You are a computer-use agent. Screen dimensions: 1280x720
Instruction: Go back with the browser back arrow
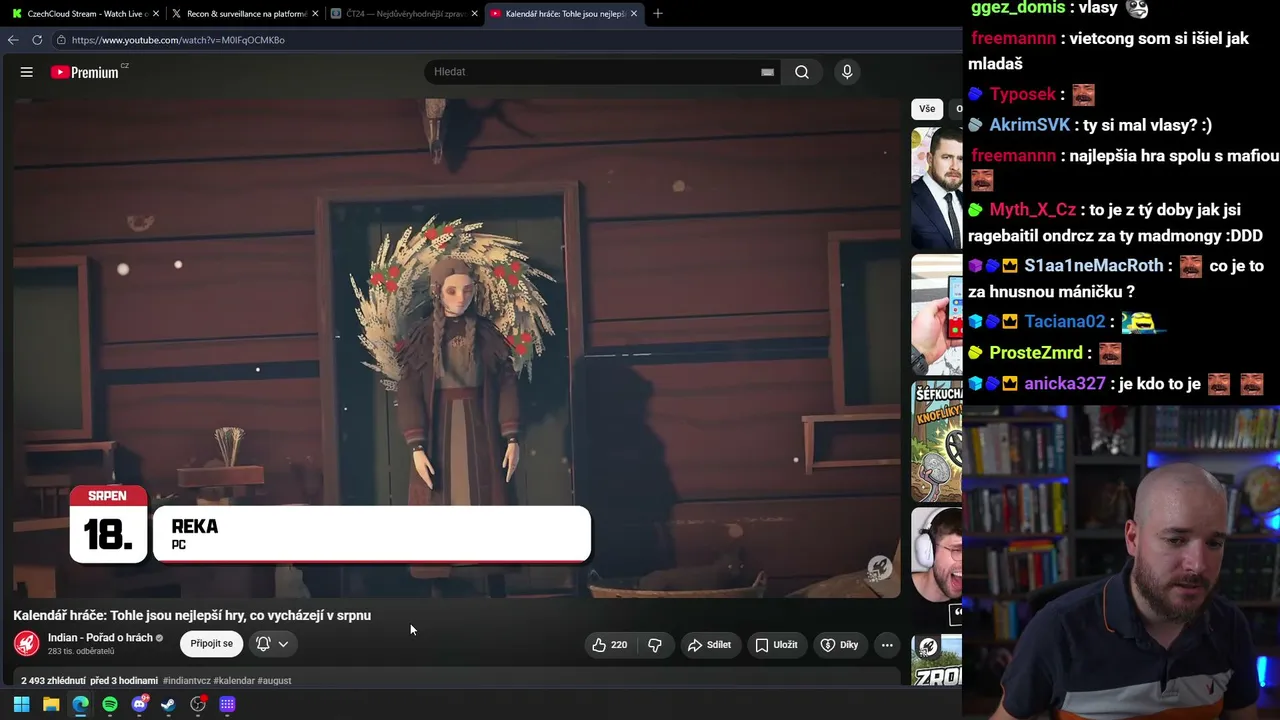click(13, 40)
